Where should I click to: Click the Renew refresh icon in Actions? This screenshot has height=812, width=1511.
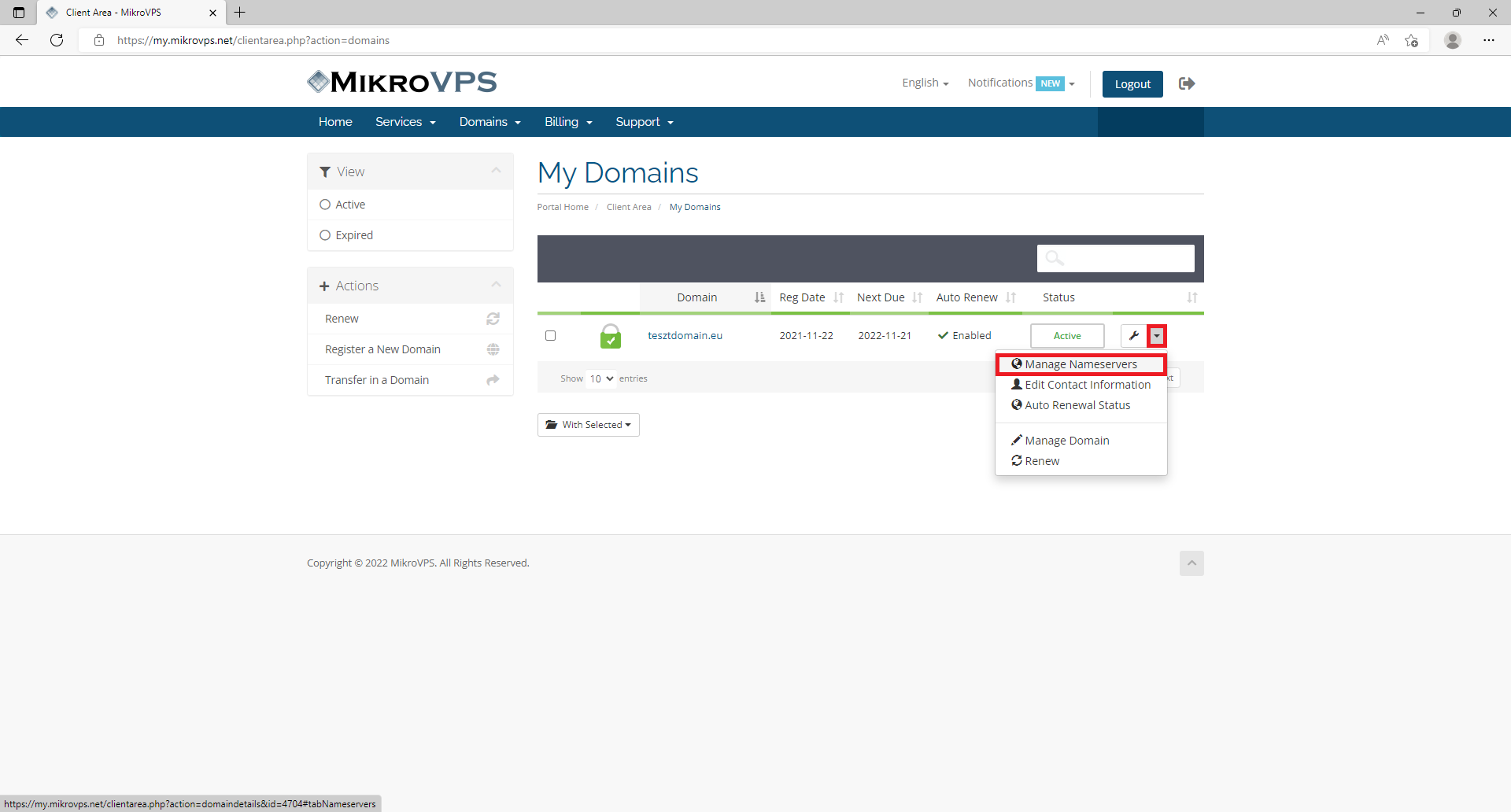493,319
